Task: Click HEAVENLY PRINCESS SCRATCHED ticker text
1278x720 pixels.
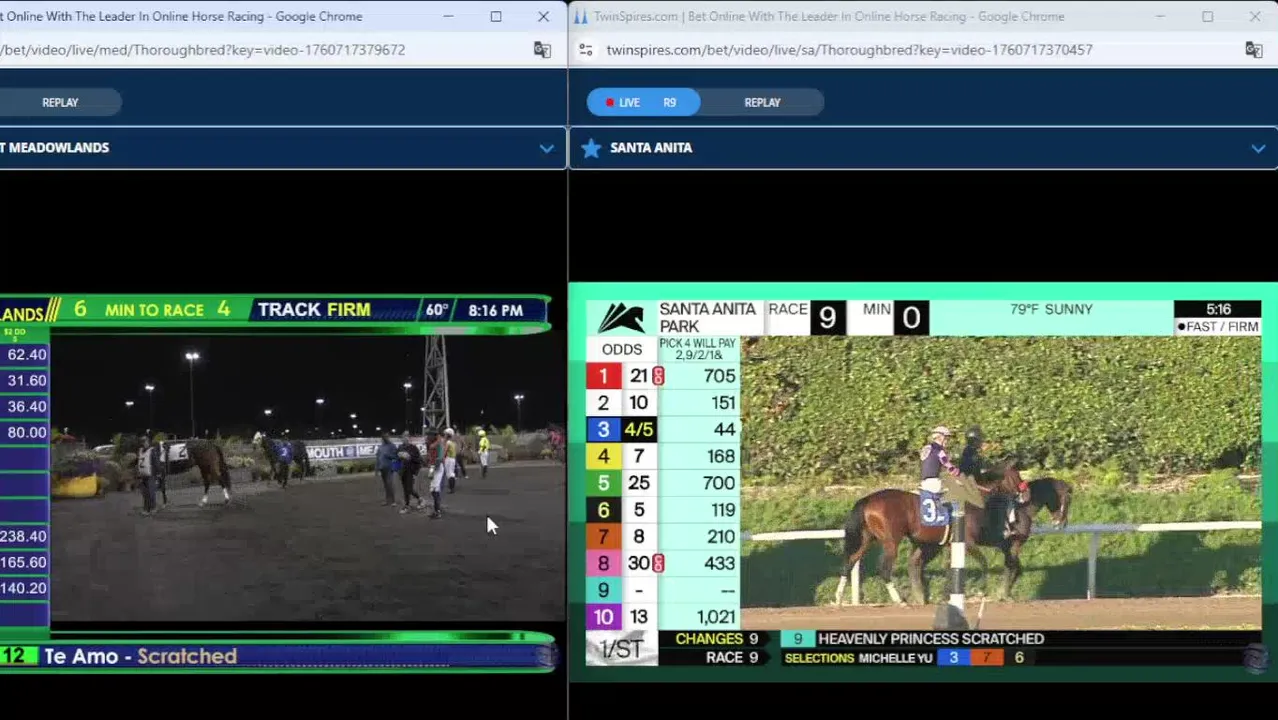Action: [931, 639]
